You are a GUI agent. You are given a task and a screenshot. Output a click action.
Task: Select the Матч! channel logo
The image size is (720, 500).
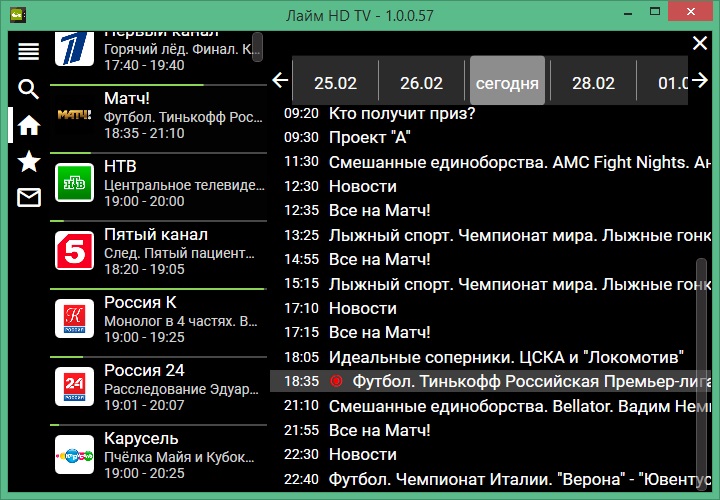coord(74,114)
